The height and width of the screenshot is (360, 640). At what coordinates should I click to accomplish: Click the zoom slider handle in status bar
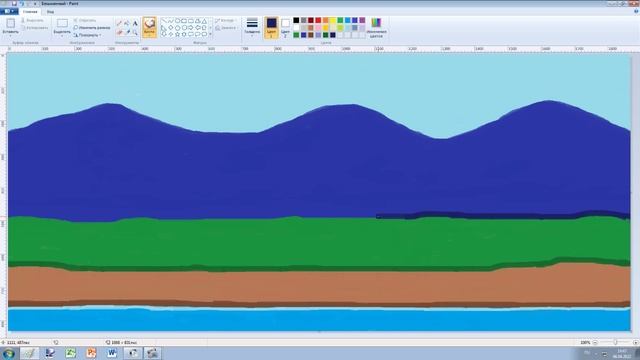615,342
